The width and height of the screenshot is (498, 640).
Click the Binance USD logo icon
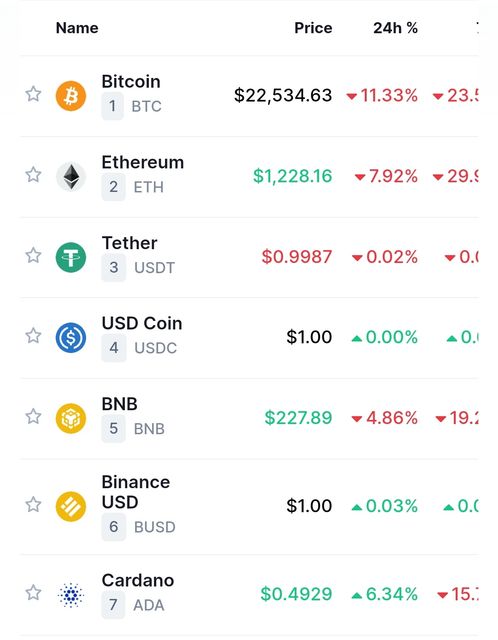click(71, 507)
